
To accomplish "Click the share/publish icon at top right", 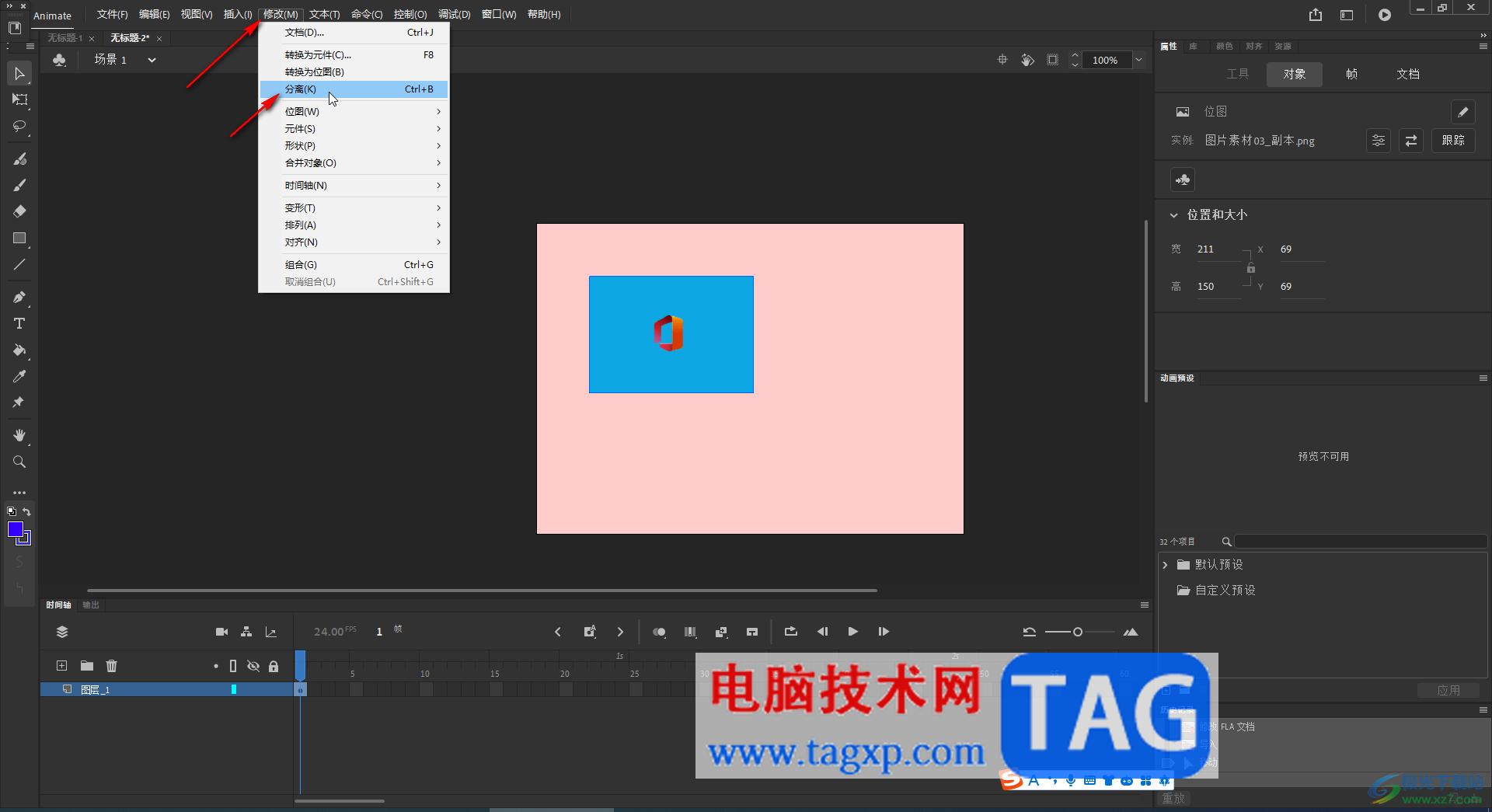I will pyautogui.click(x=1315, y=15).
